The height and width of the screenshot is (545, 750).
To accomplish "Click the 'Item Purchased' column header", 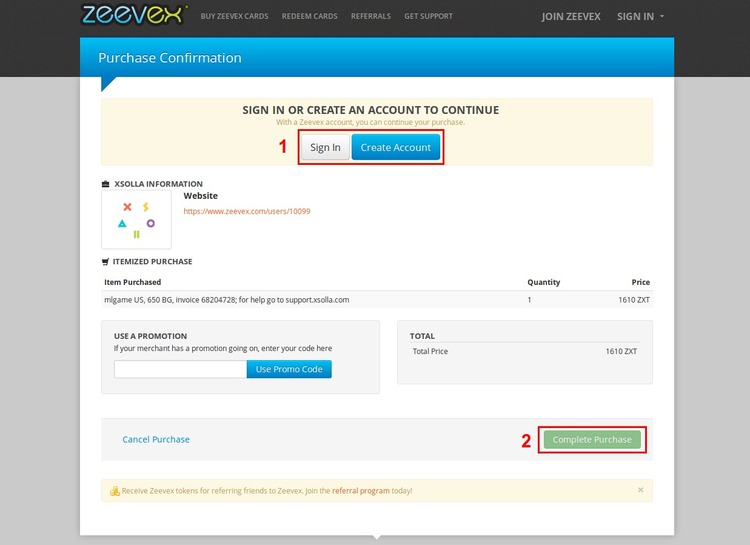I will point(132,282).
